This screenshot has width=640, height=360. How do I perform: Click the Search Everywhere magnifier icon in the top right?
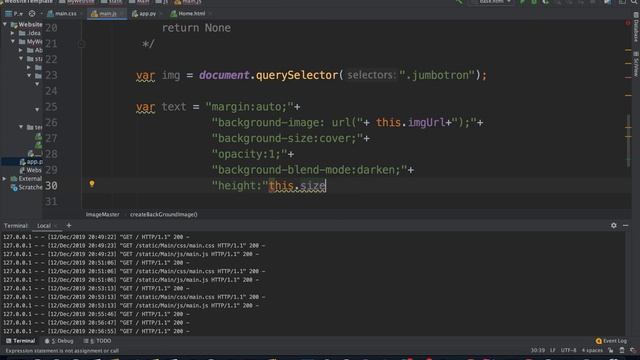pyautogui.click(x=634, y=2)
